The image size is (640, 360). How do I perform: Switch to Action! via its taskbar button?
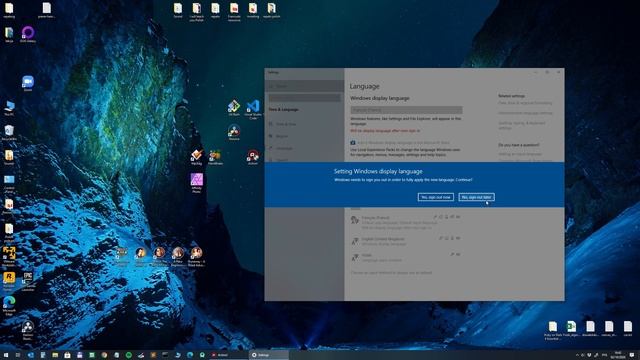pyautogui.click(x=229, y=355)
